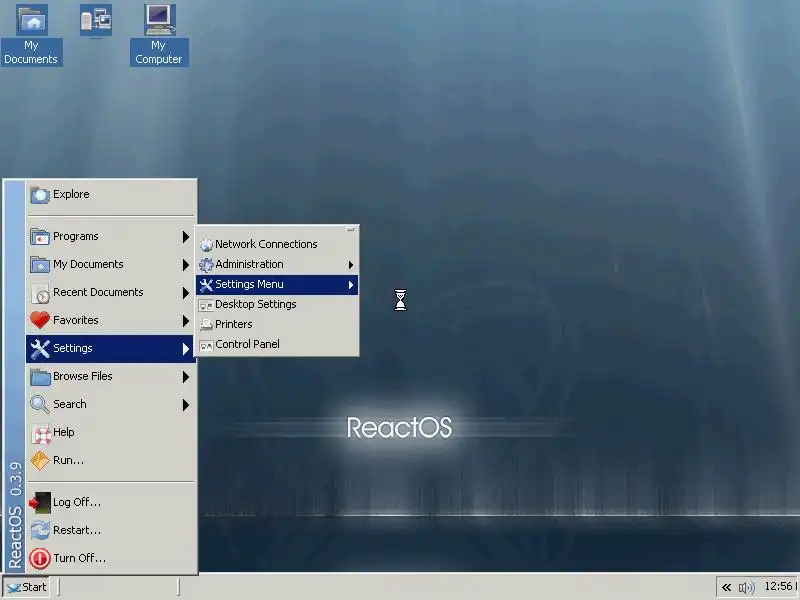Click the Printers icon
This screenshot has width=800, height=600.
(206, 324)
